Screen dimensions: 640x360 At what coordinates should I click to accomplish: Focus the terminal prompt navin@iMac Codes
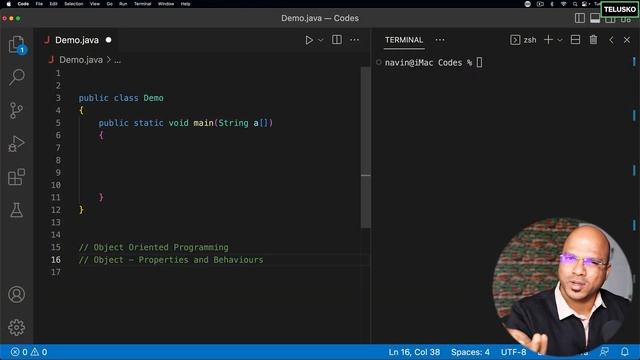(x=428, y=62)
